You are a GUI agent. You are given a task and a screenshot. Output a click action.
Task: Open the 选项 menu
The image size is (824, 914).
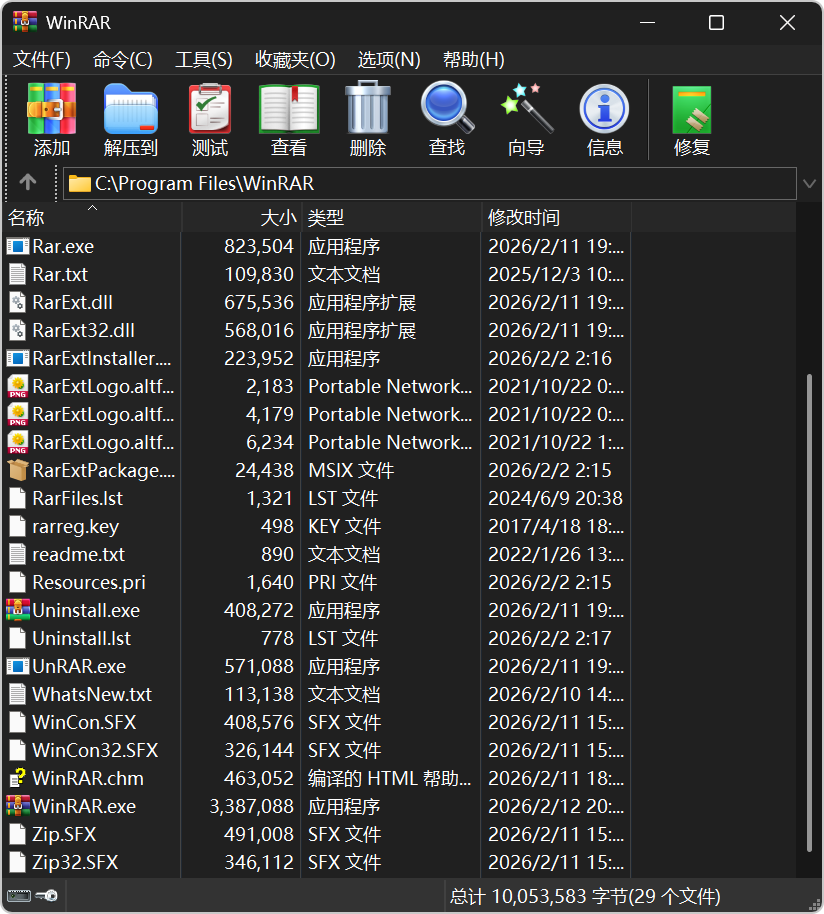tap(388, 59)
